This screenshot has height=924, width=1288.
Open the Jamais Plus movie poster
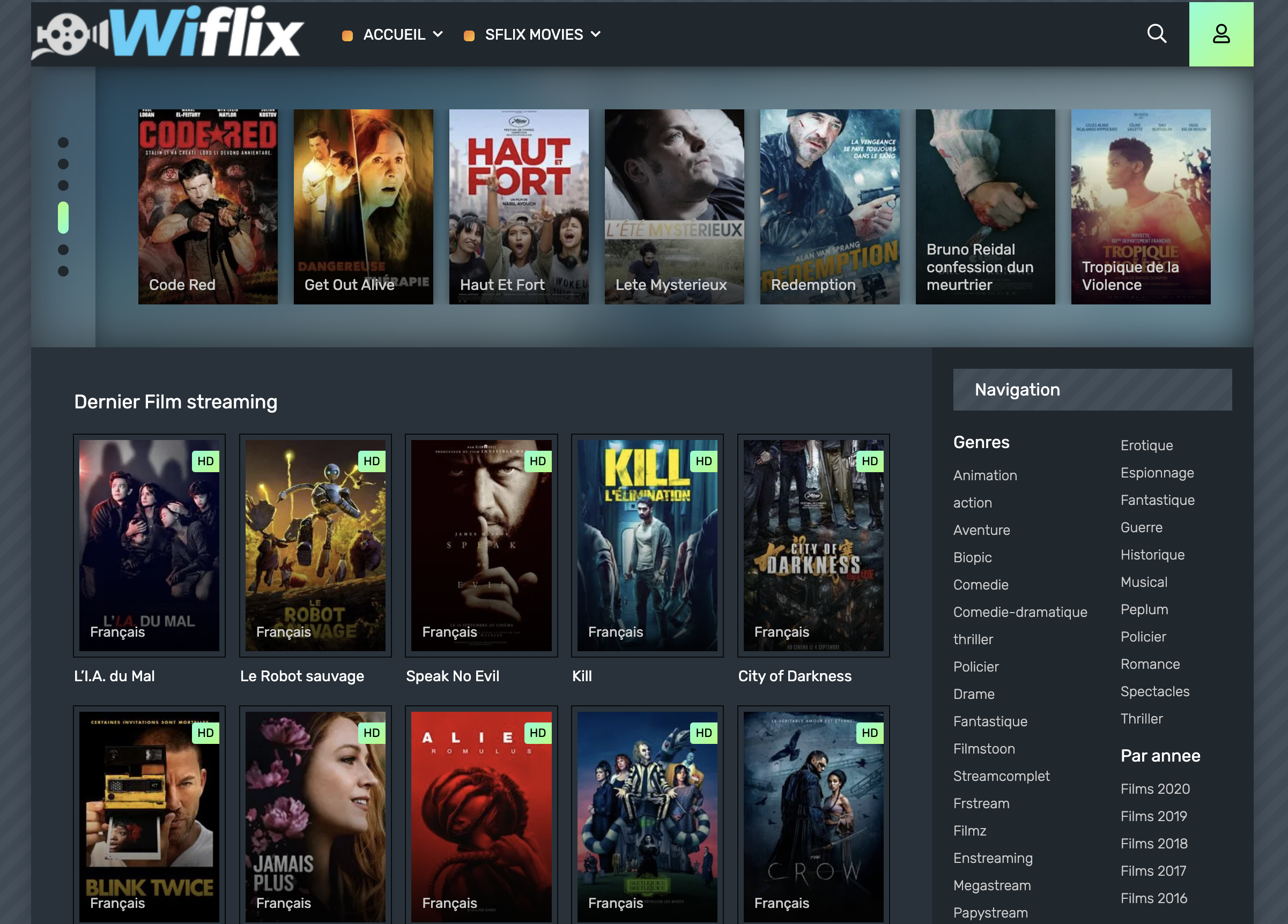coord(315,816)
